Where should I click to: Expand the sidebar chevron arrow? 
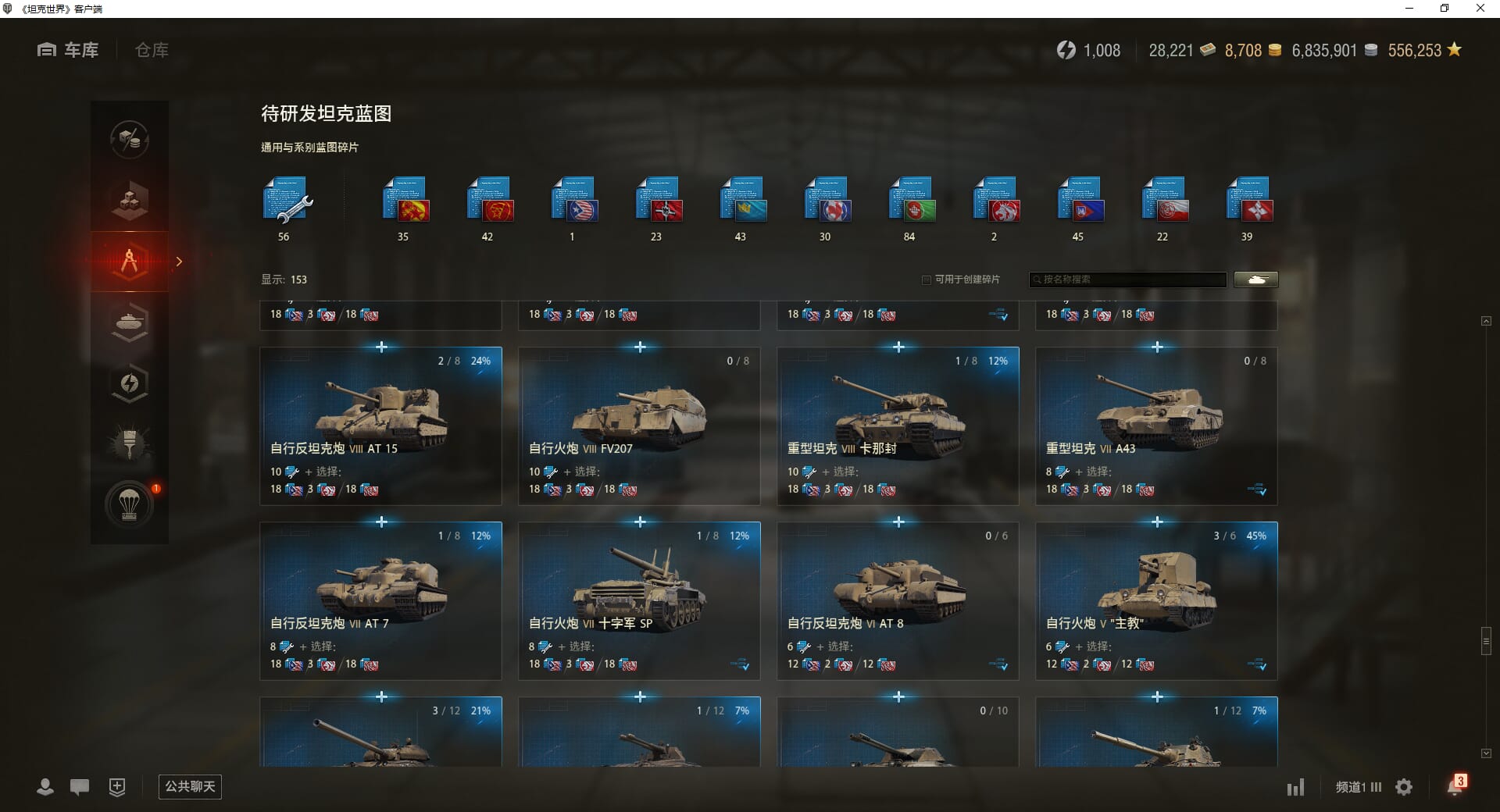[x=179, y=262]
